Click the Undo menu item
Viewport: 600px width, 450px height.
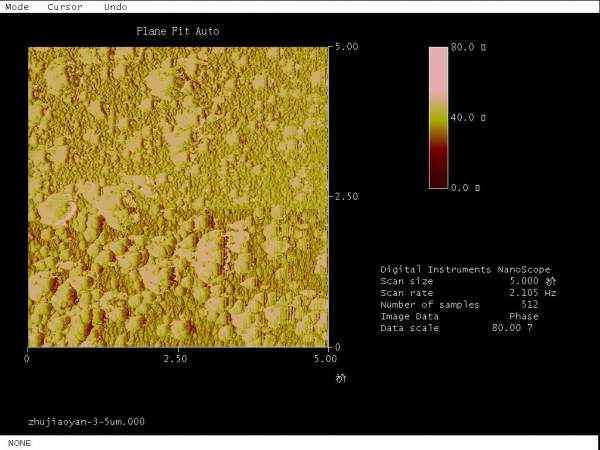116,6
